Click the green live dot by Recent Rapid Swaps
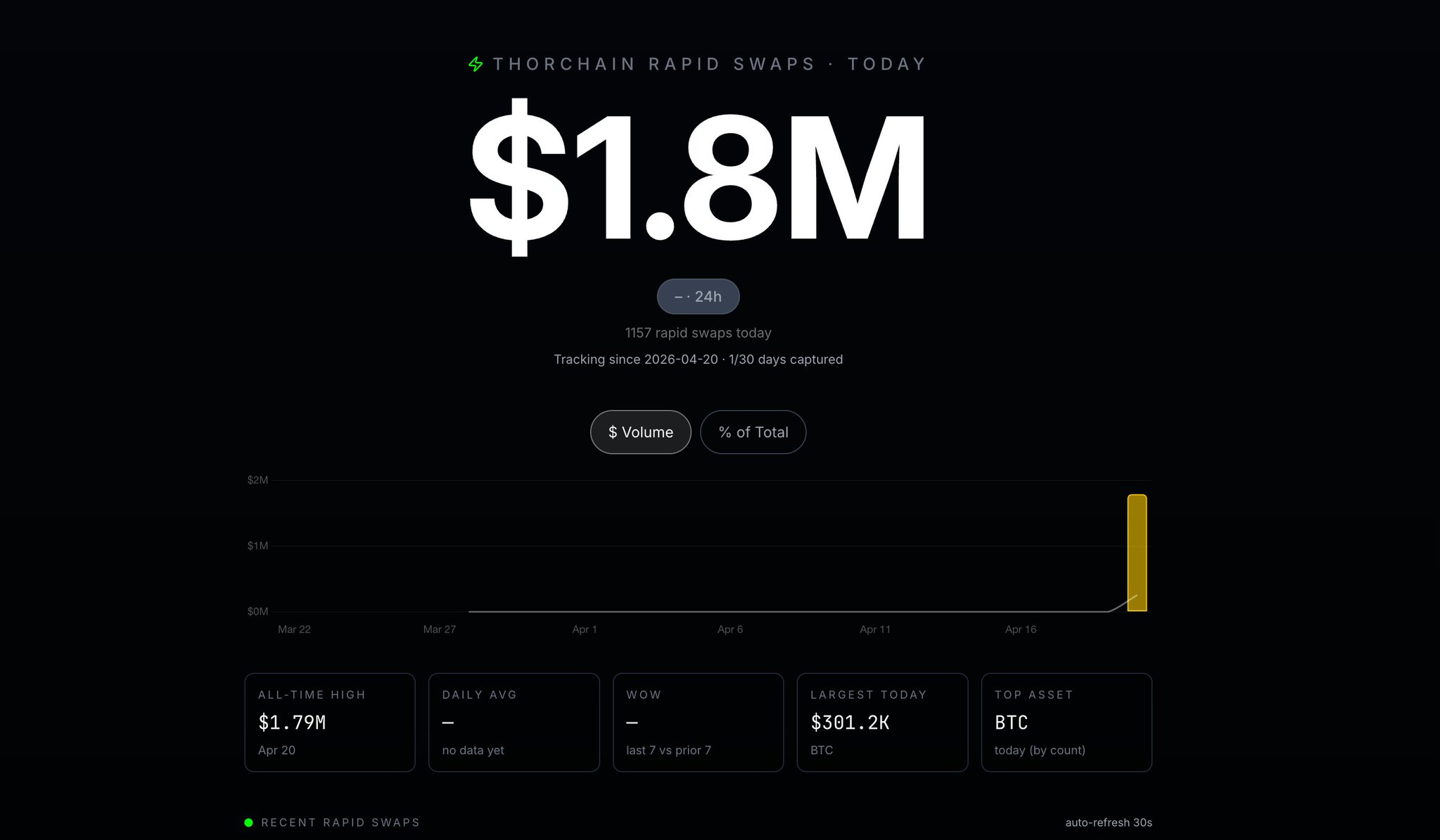Viewport: 1440px width, 840px height. tap(248, 822)
